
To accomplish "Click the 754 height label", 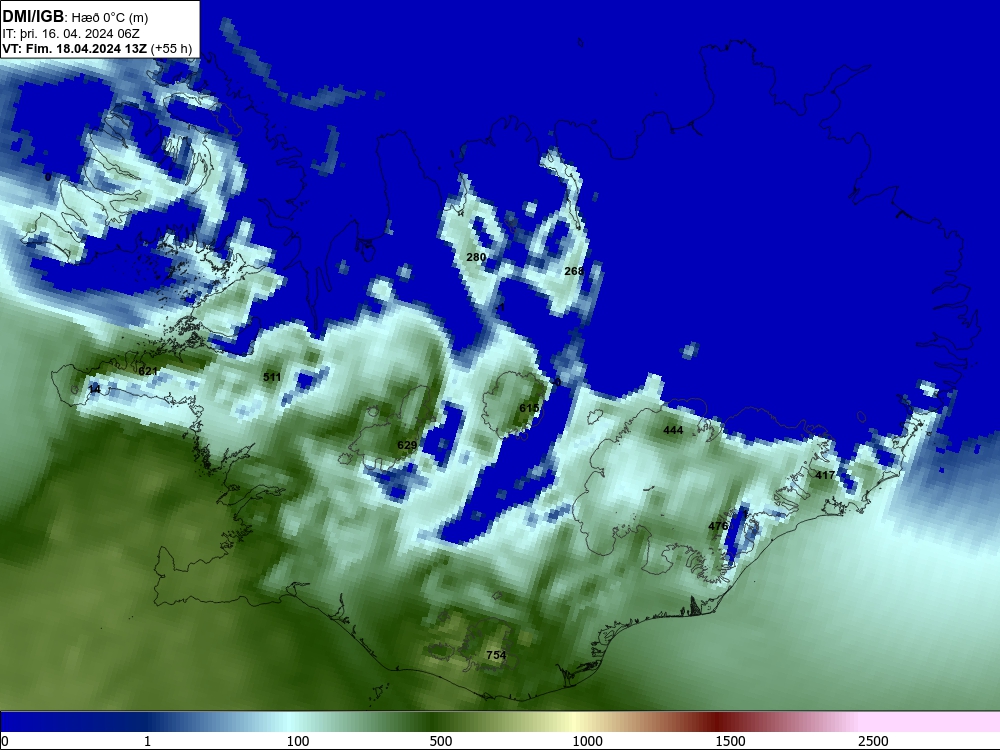I will pos(496,655).
